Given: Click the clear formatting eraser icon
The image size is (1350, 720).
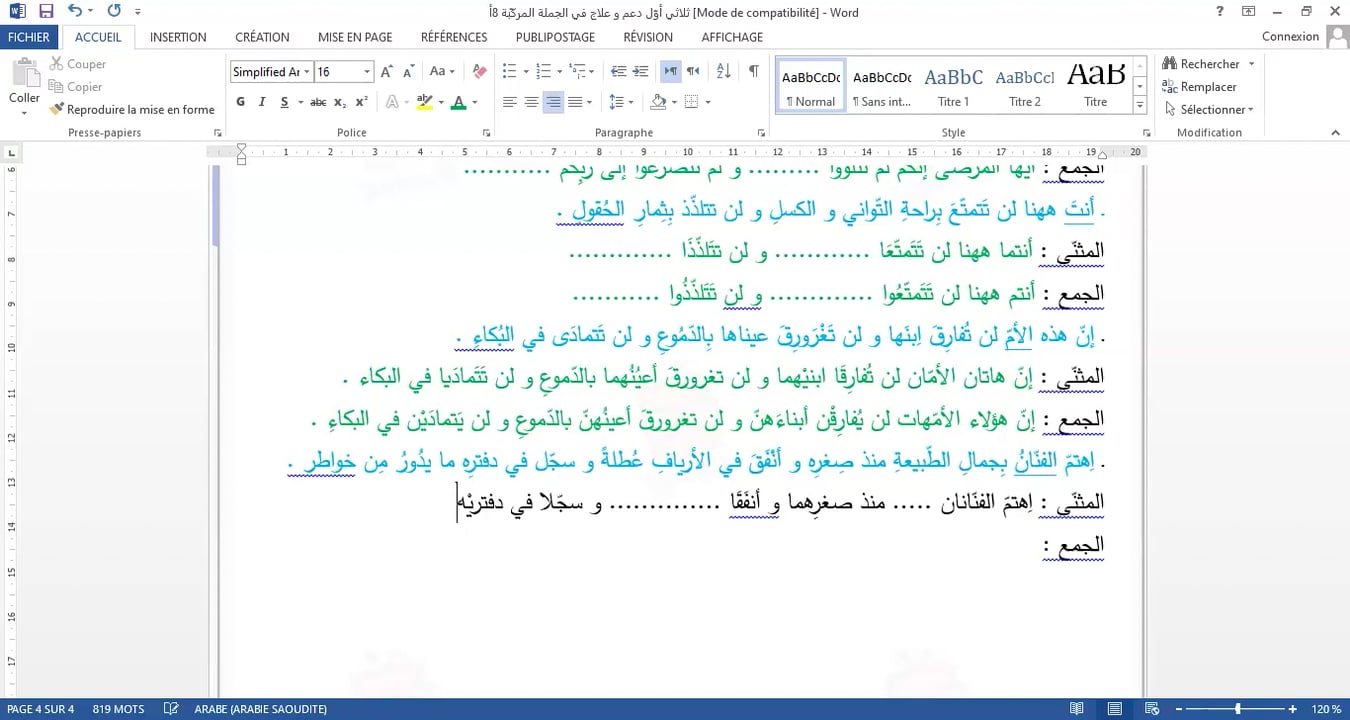Looking at the screenshot, I should [x=480, y=71].
